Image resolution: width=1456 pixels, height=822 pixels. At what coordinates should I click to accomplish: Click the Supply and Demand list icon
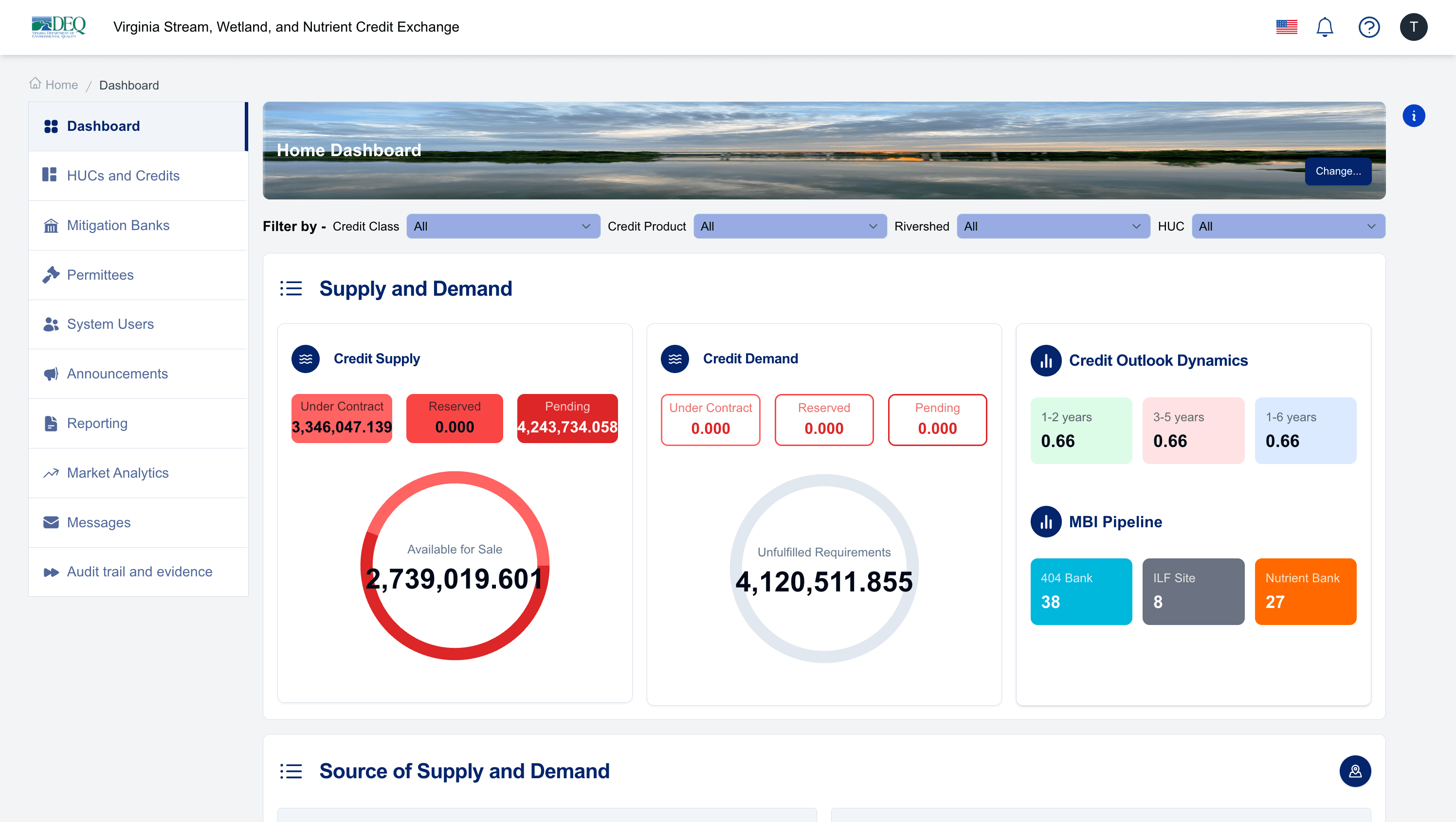(291, 289)
